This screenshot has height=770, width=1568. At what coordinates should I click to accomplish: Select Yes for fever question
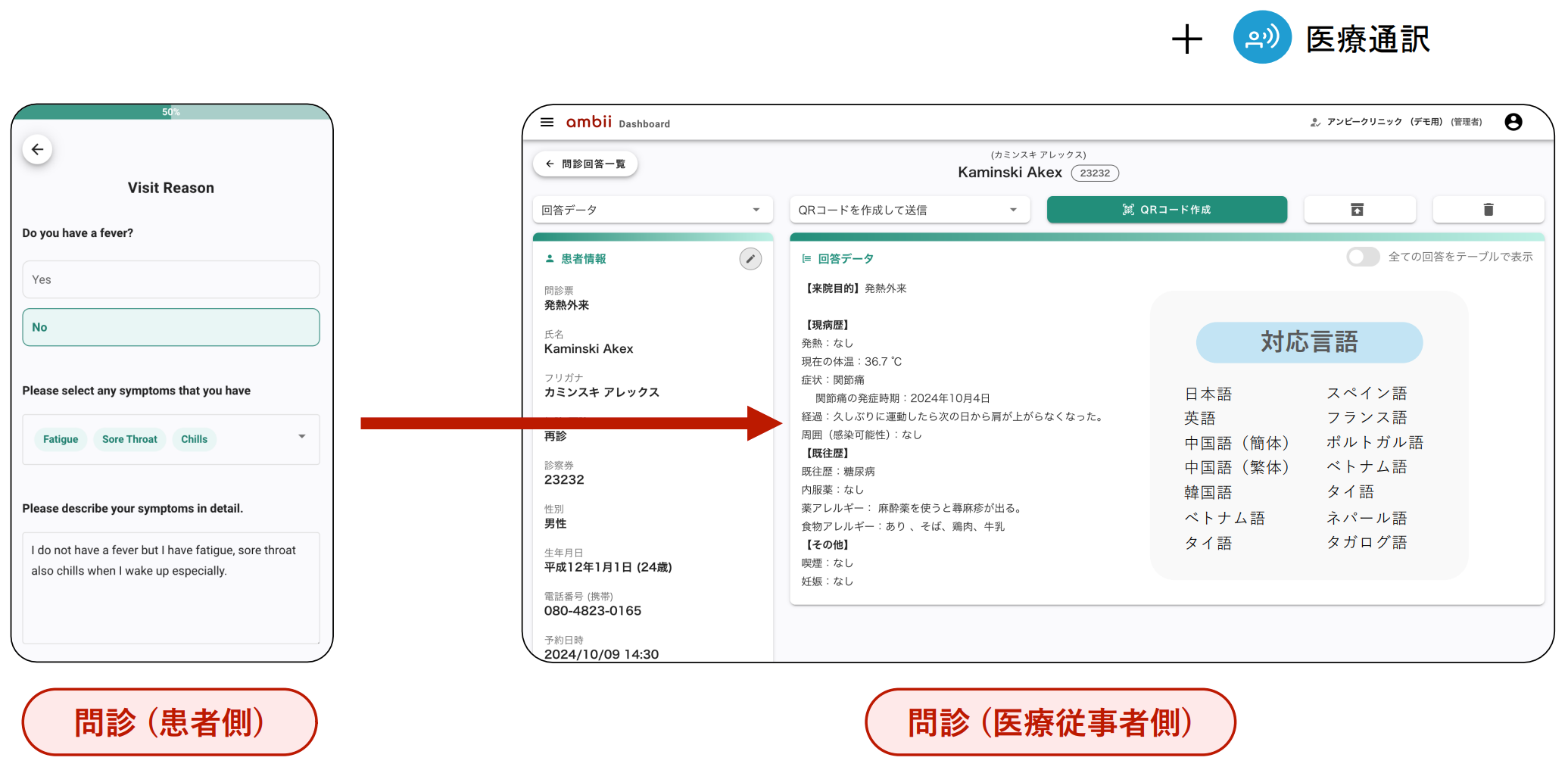(170, 279)
